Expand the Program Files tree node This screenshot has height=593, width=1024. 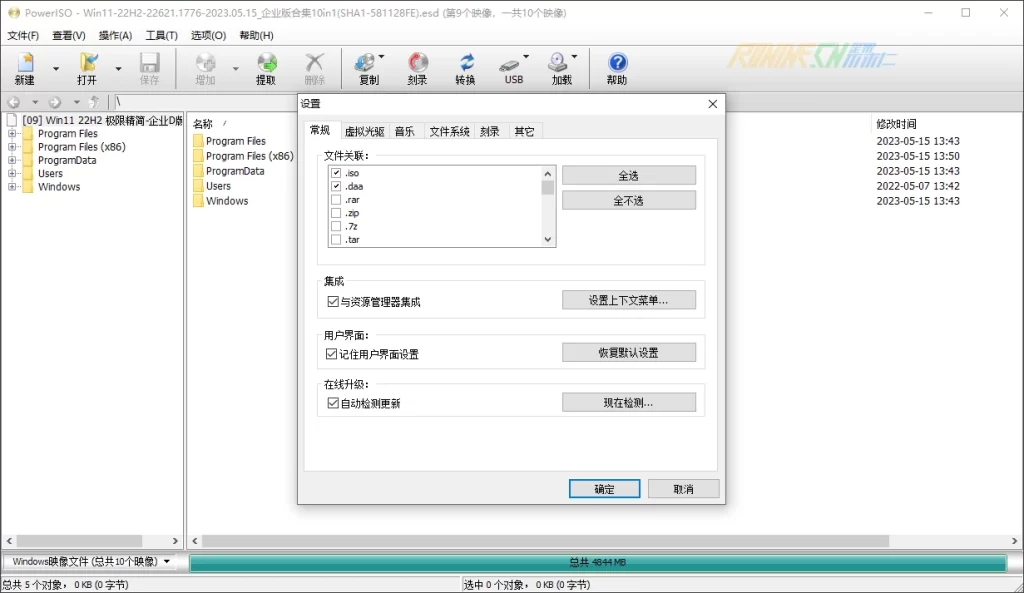point(13,133)
